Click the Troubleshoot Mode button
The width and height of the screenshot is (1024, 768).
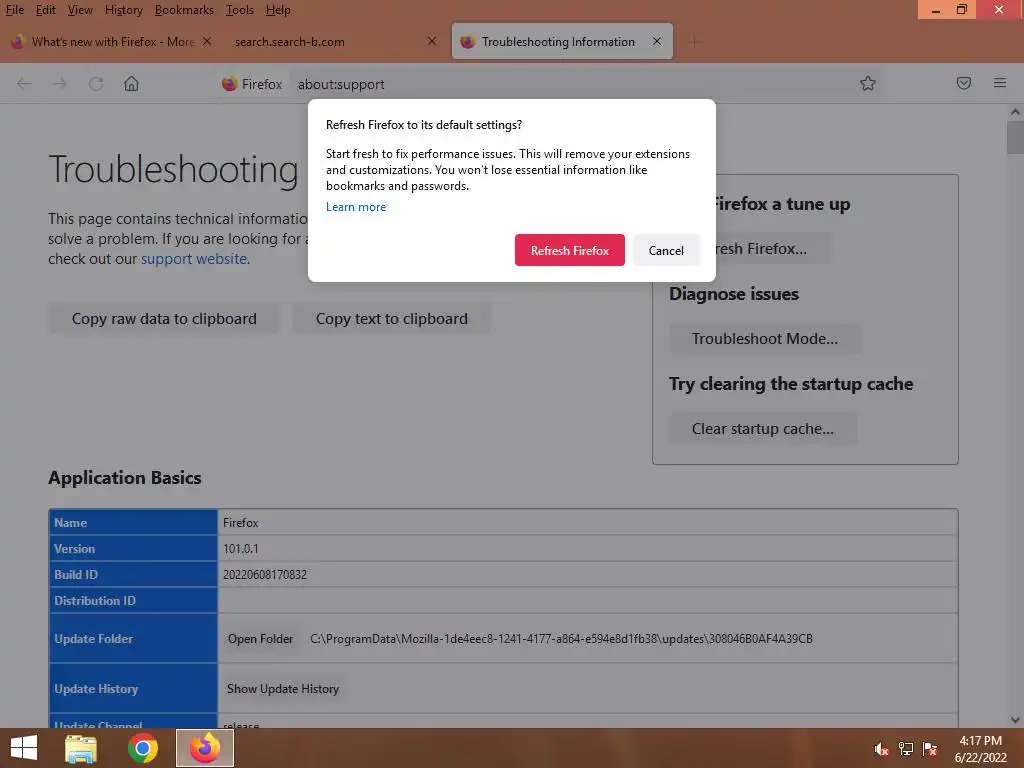[765, 339]
